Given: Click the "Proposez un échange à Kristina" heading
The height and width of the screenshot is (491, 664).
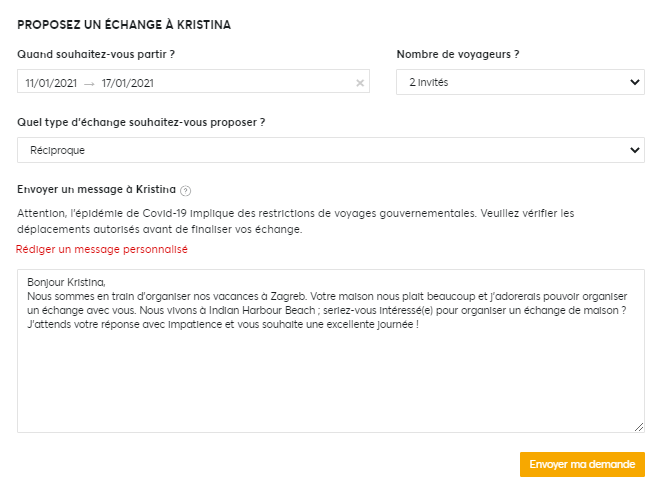Looking at the screenshot, I should 124,25.
